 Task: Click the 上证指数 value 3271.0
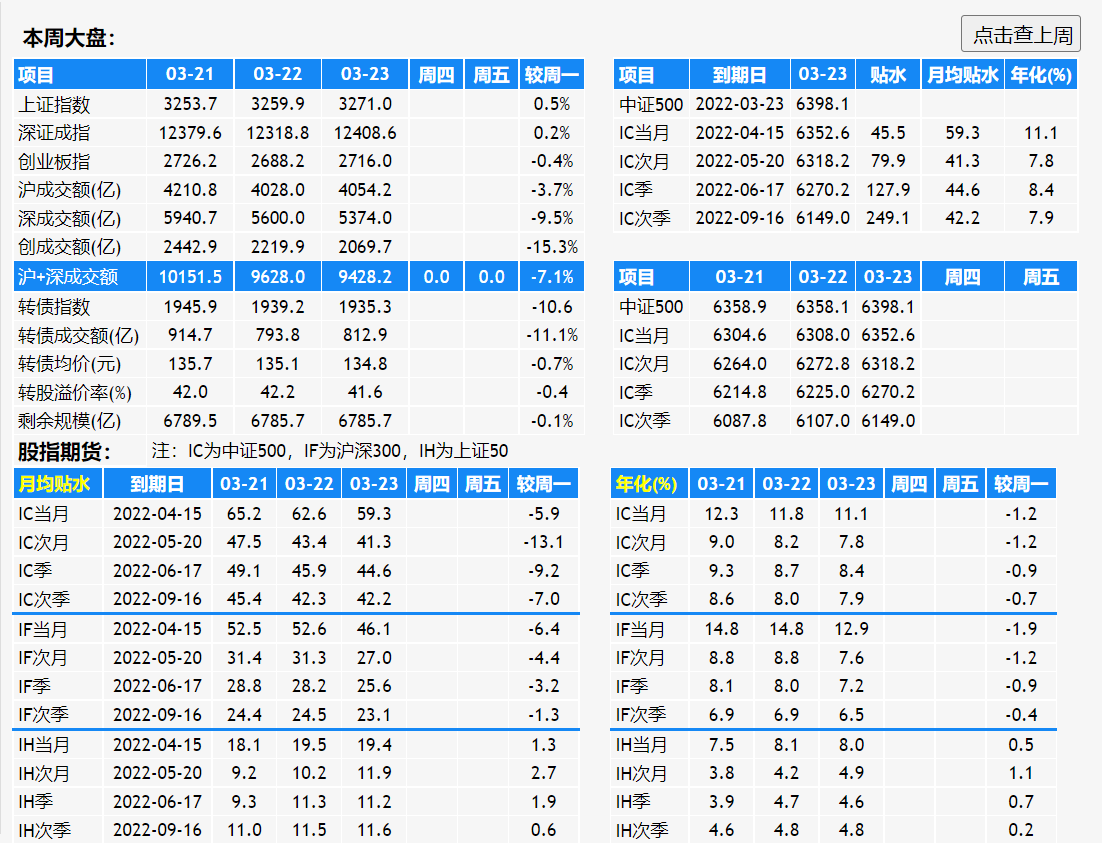365,104
